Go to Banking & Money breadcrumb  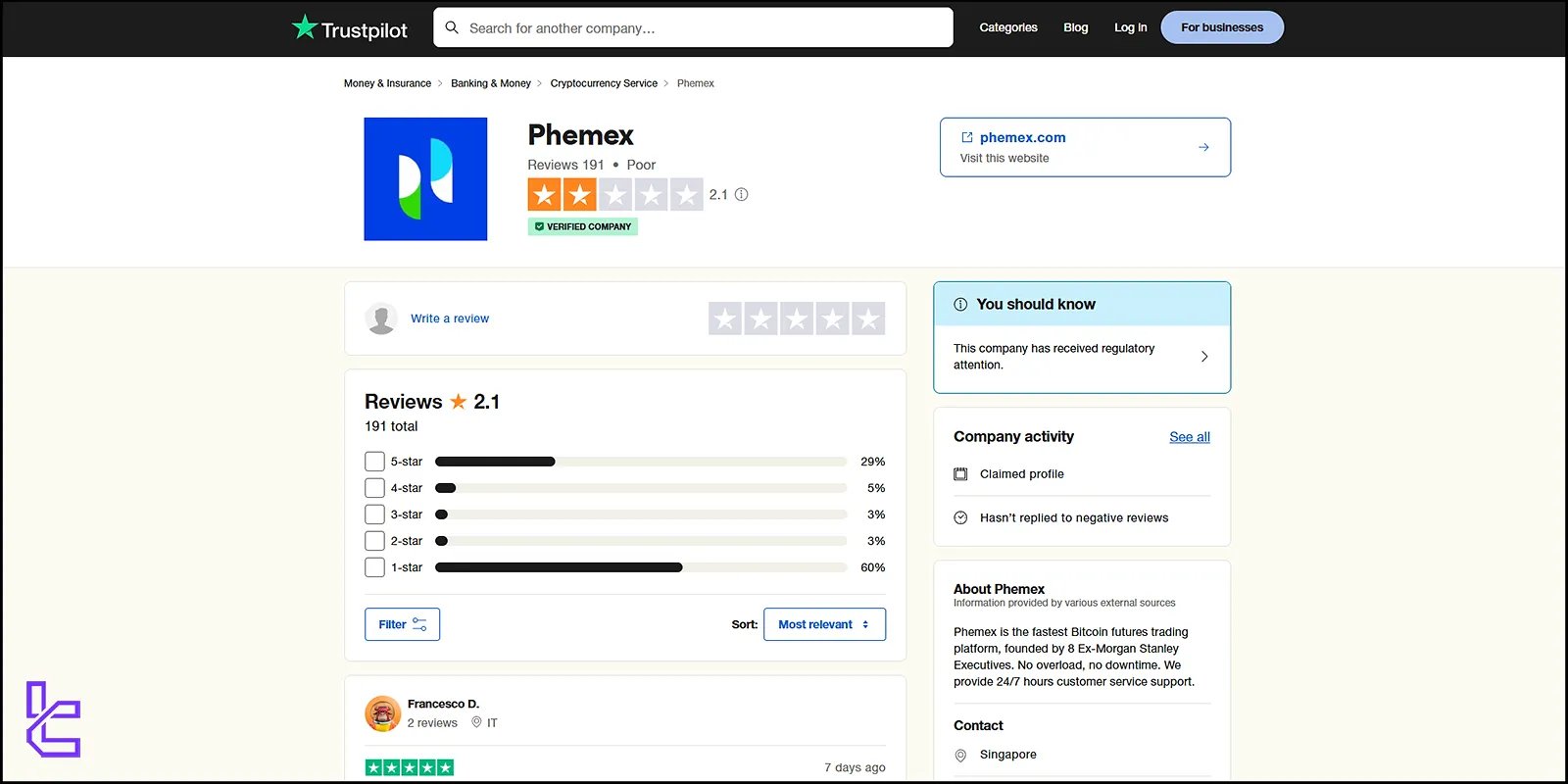(491, 83)
